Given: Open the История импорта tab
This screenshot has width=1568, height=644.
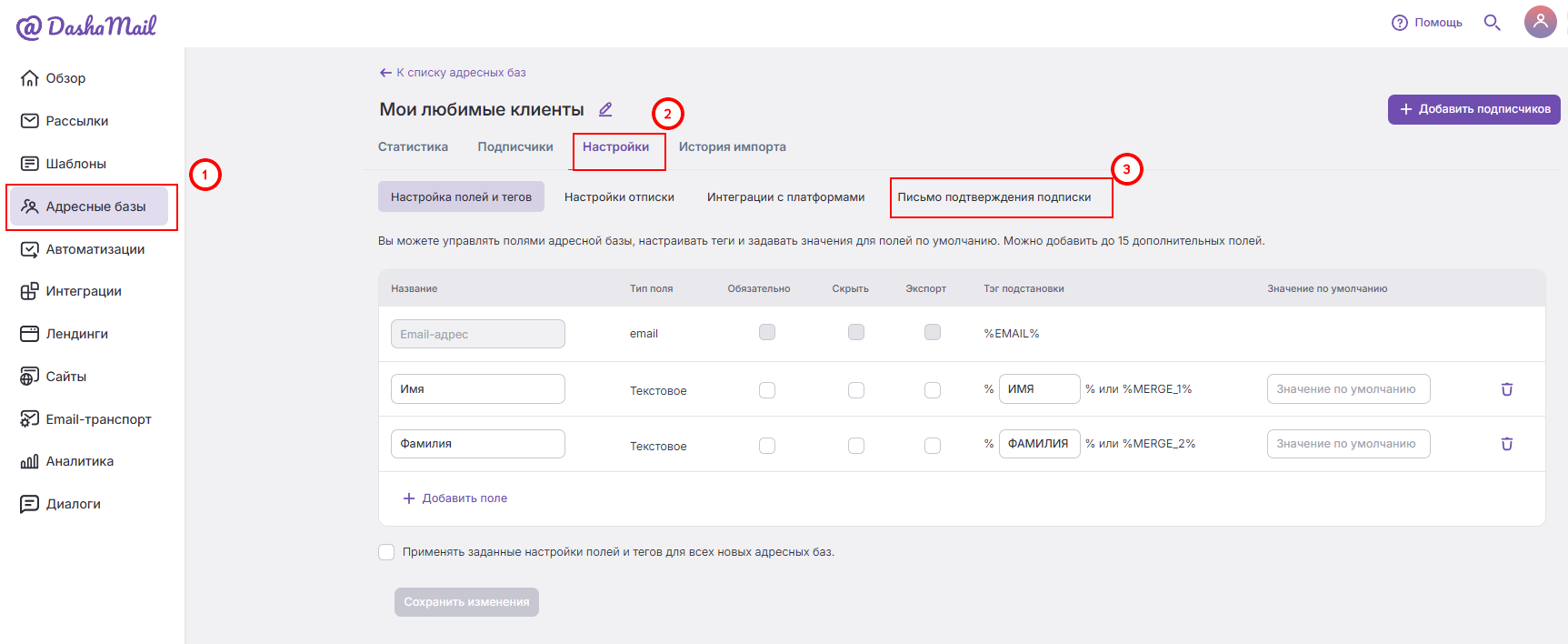Looking at the screenshot, I should [x=733, y=147].
